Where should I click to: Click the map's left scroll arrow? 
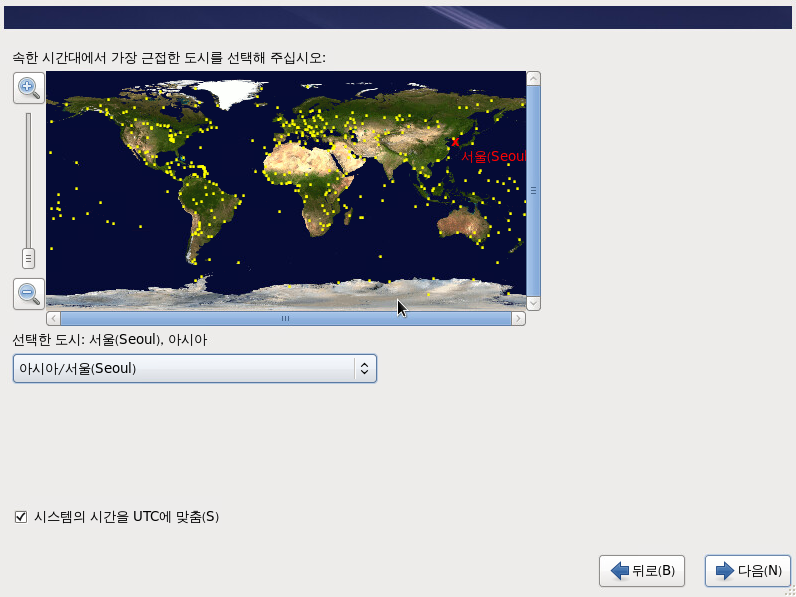(x=53, y=319)
